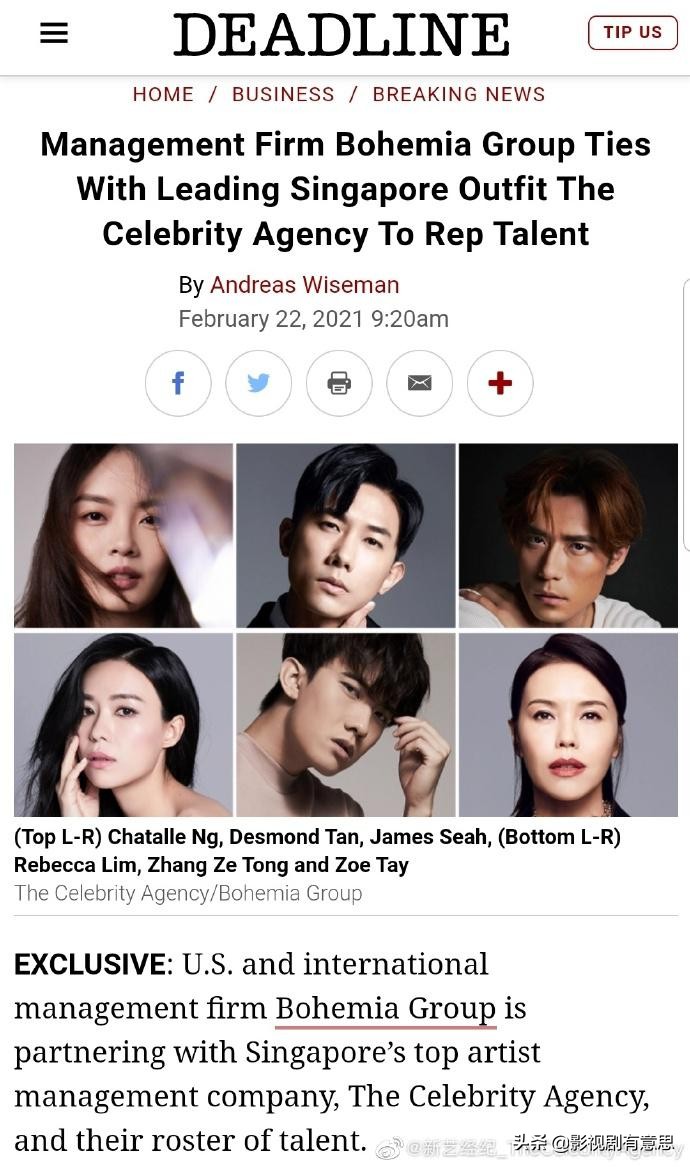Go to Home breadcrumb

coord(163,95)
